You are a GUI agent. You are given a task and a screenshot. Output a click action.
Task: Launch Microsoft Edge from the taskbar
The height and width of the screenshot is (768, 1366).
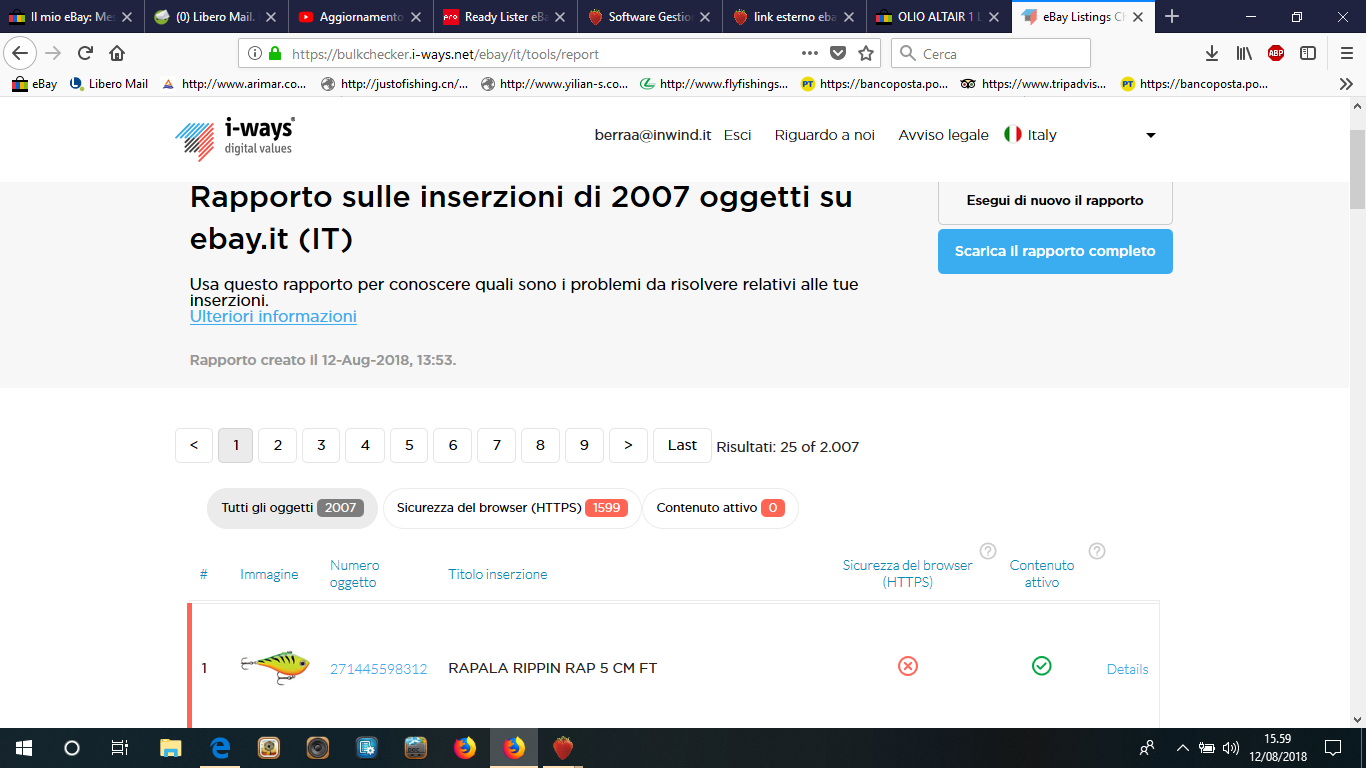[x=220, y=748]
